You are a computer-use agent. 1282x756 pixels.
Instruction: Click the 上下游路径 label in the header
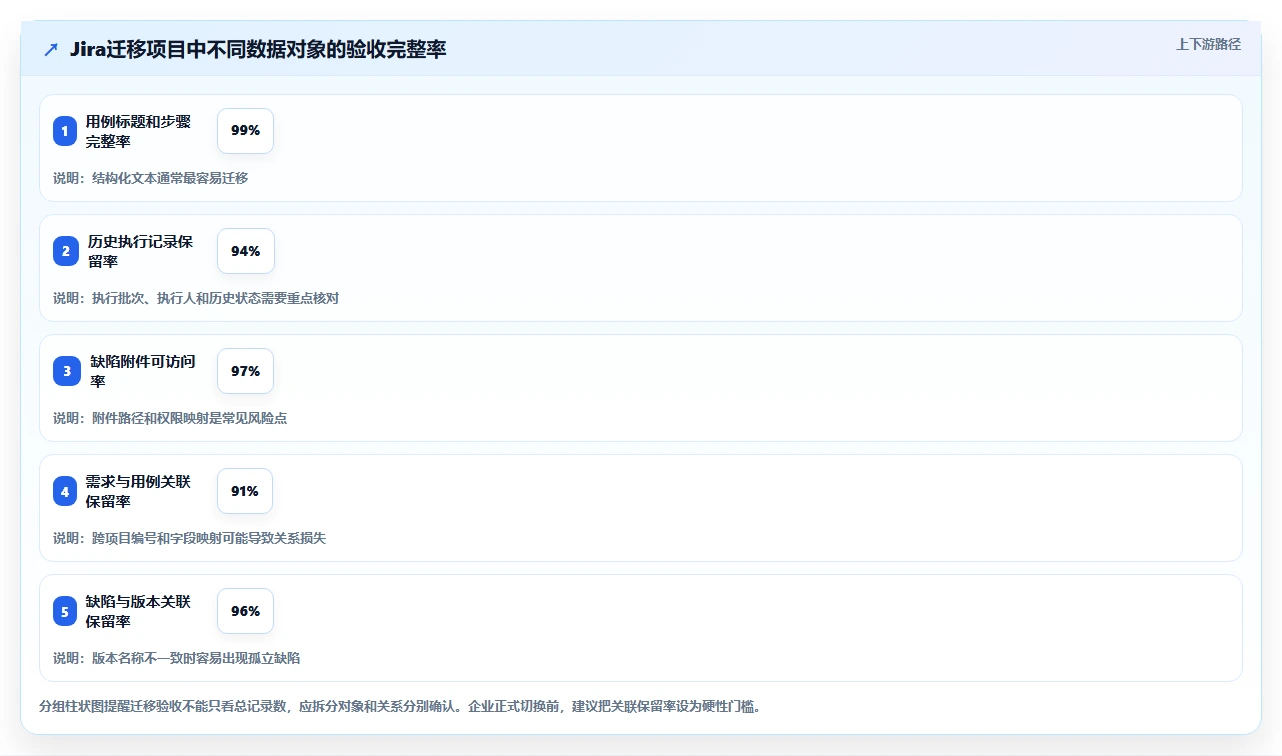click(1208, 44)
